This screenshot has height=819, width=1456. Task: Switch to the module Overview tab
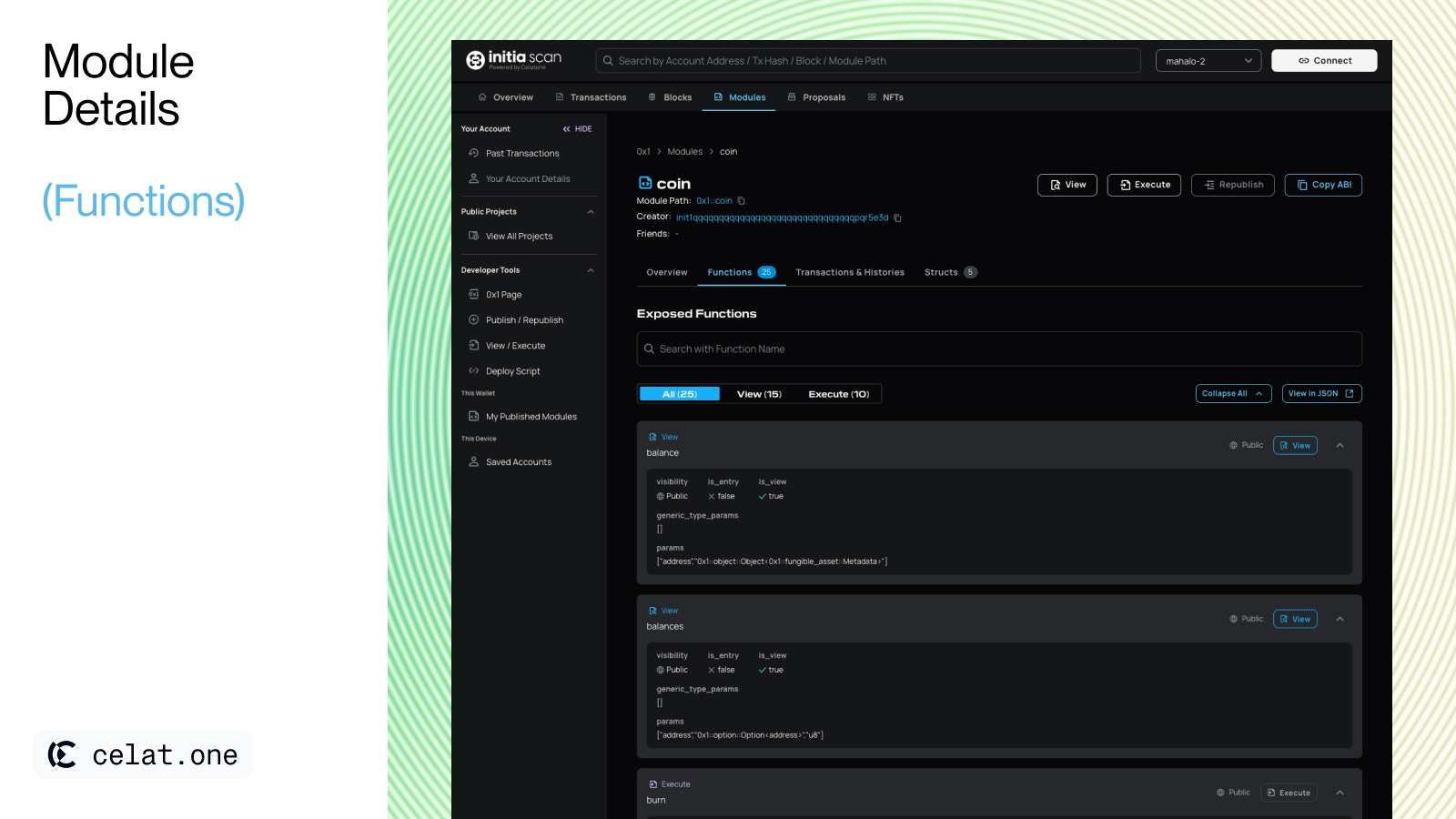[667, 272]
